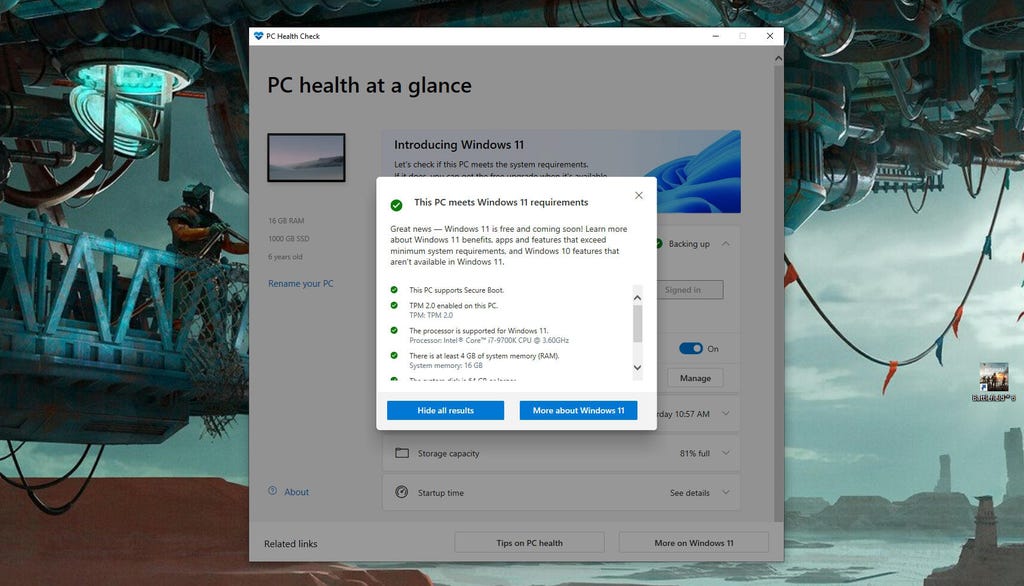Click green checkmark beside dialog title
The image size is (1024, 586).
click(397, 204)
